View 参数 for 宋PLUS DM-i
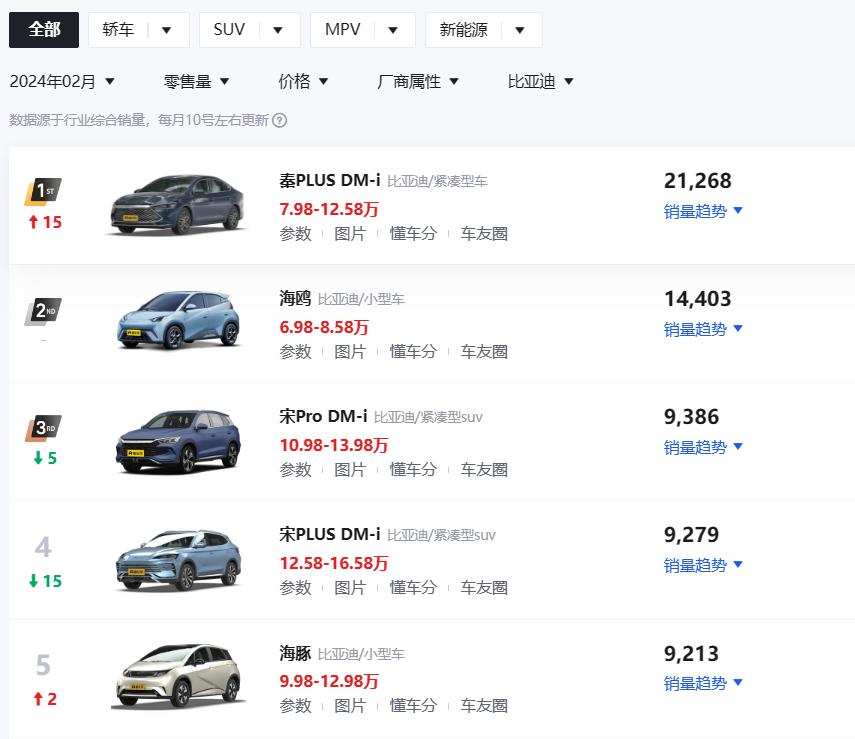This screenshot has width=855, height=739. click(x=296, y=588)
